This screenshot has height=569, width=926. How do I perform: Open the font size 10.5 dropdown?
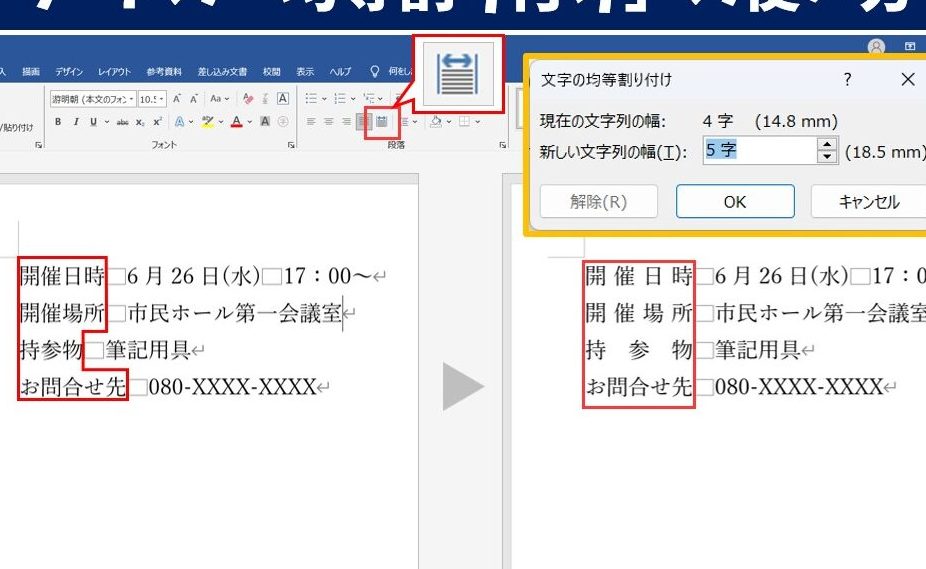[161, 99]
